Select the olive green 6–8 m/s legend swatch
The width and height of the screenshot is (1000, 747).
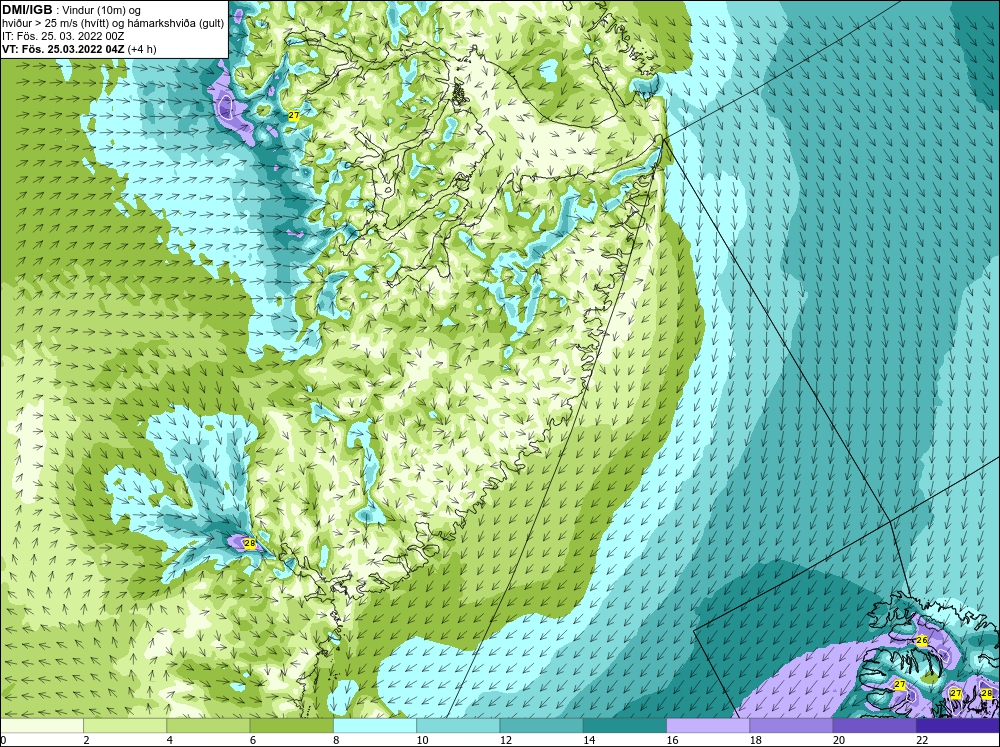pos(291,726)
